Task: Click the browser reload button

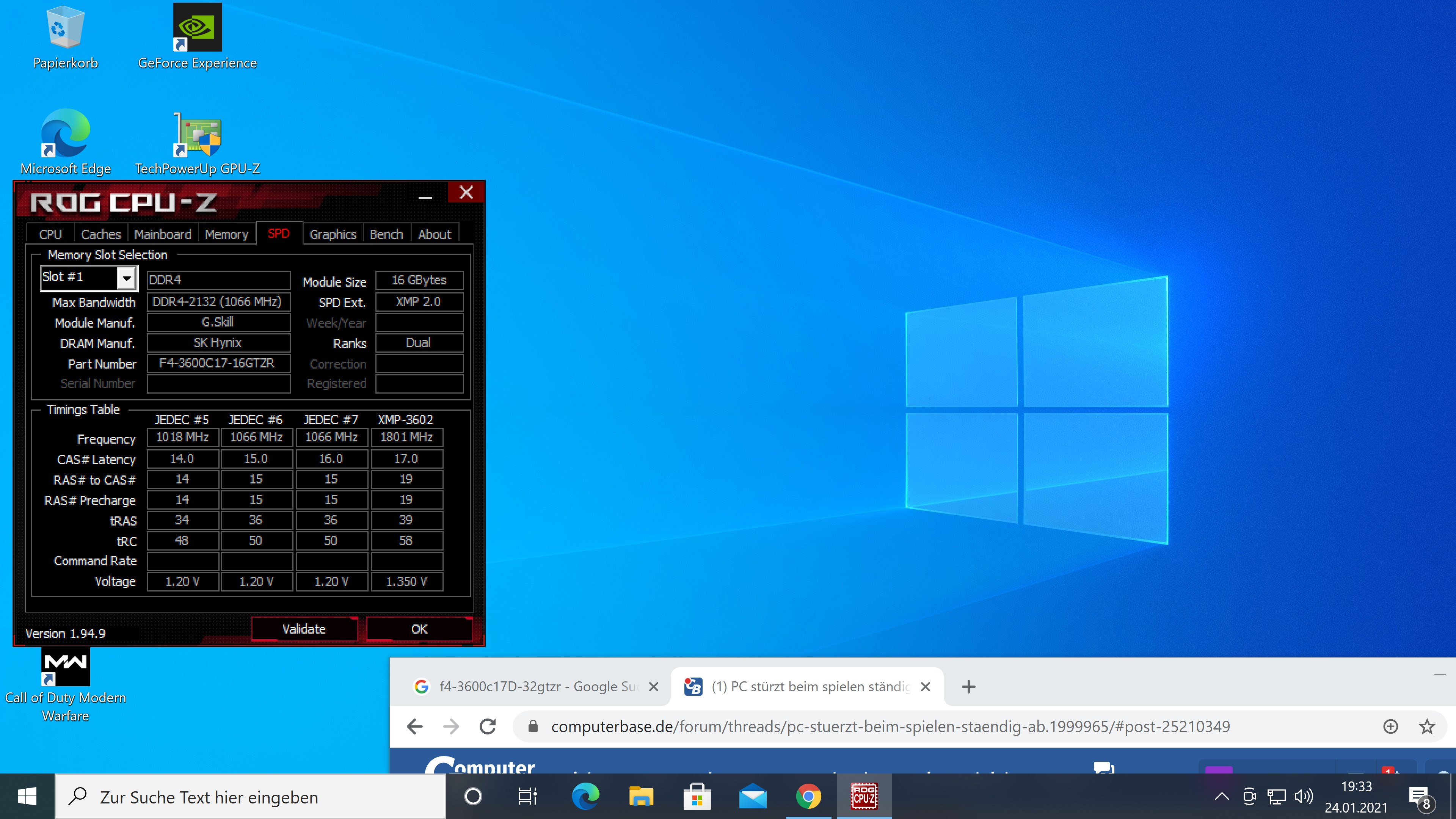Action: pyautogui.click(x=488, y=726)
